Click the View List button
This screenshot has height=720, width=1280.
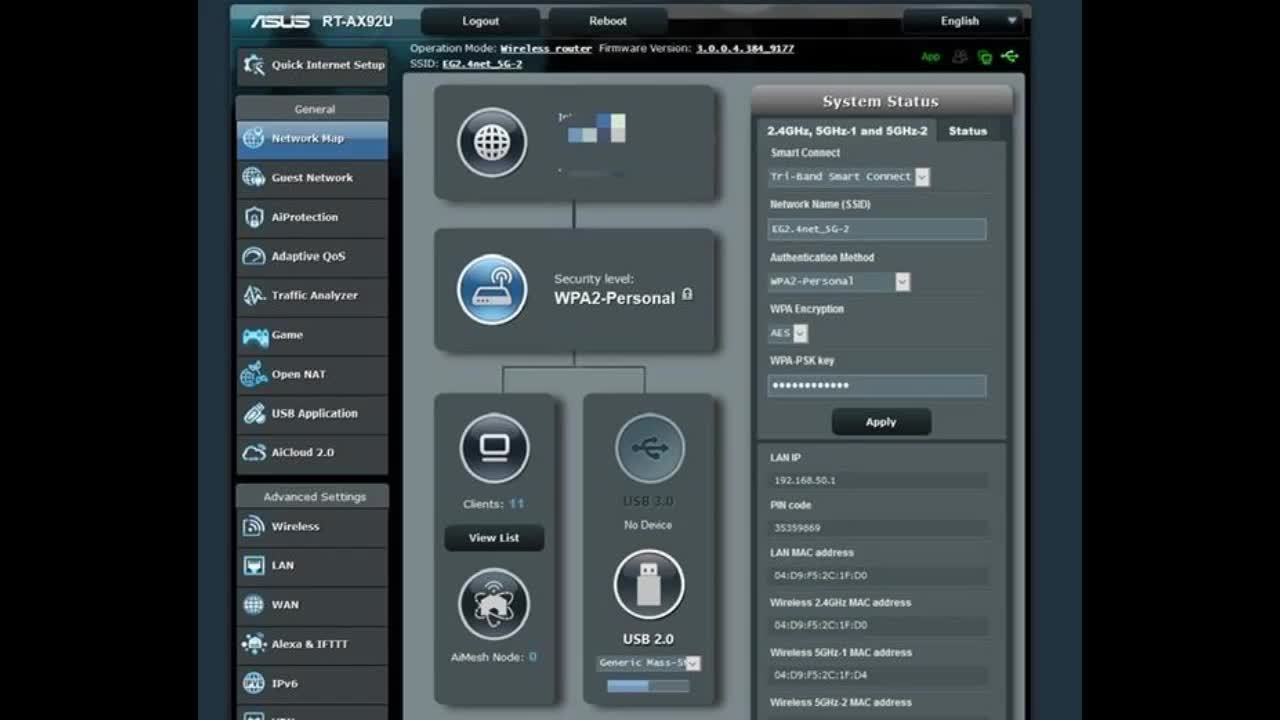click(494, 538)
